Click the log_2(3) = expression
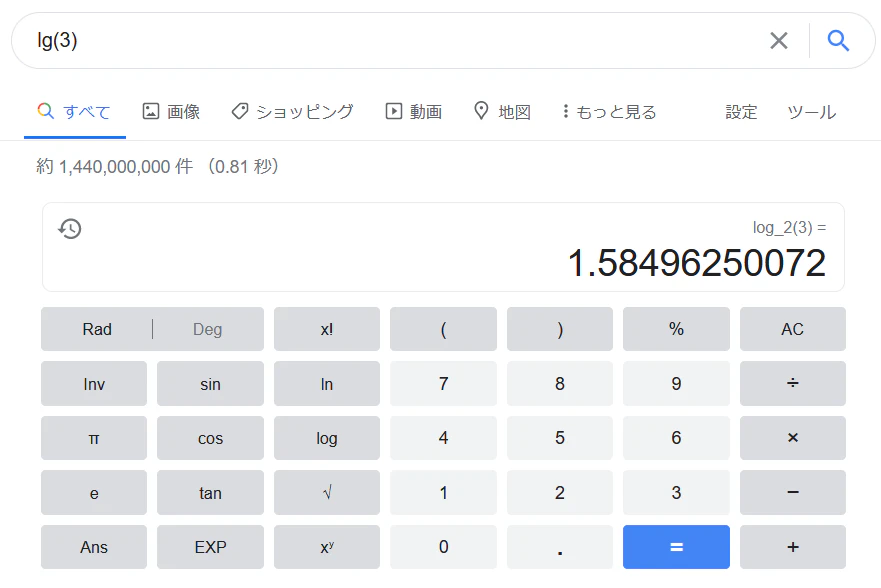 pyautogui.click(x=789, y=227)
